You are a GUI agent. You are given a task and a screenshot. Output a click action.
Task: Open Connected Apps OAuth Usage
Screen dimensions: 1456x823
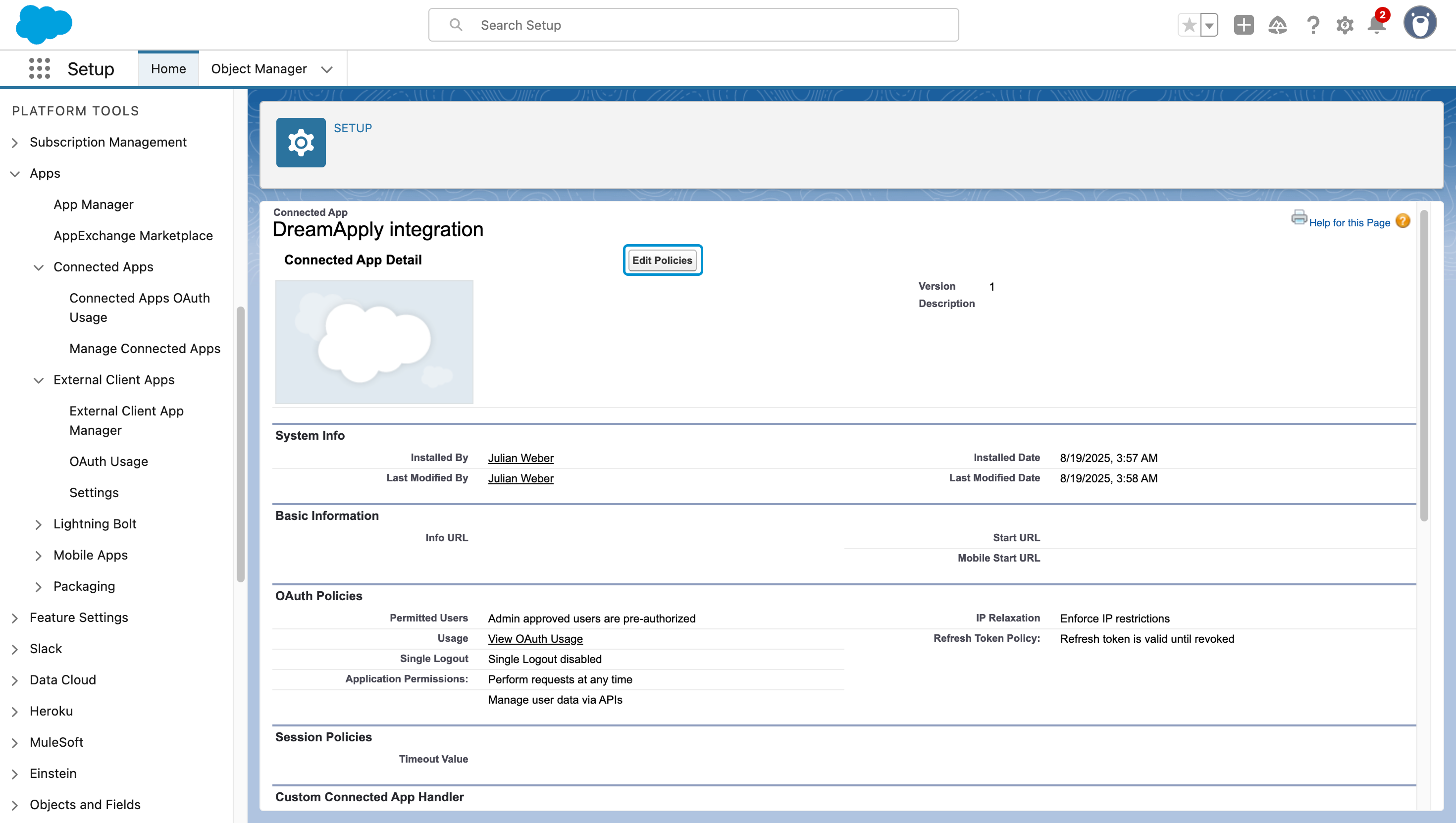139,308
